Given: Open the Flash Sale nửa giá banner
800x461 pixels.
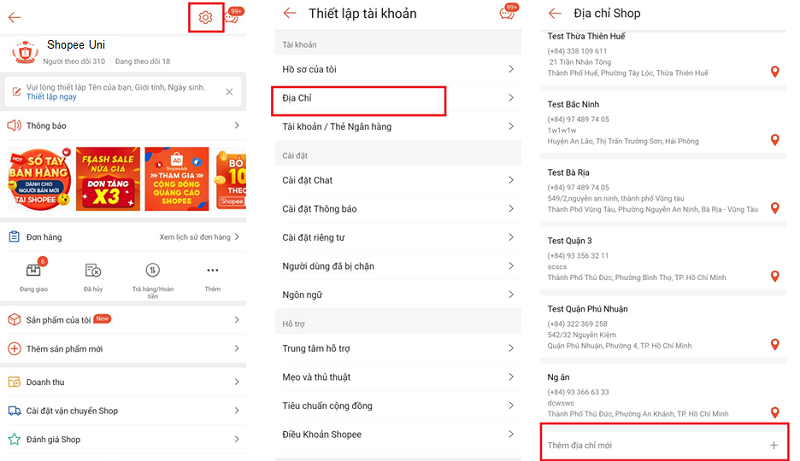Looking at the screenshot, I should pos(108,179).
